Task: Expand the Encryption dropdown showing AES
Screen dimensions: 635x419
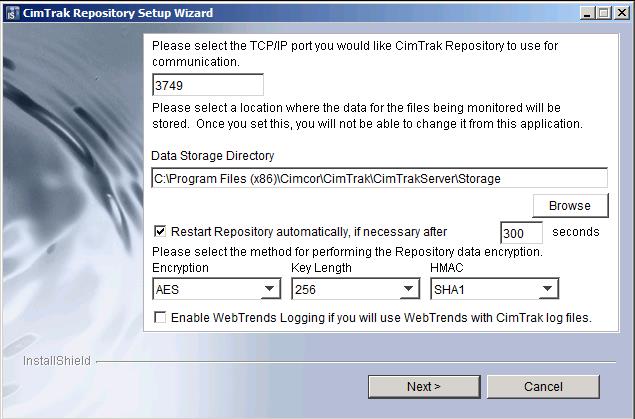Action: click(269, 290)
